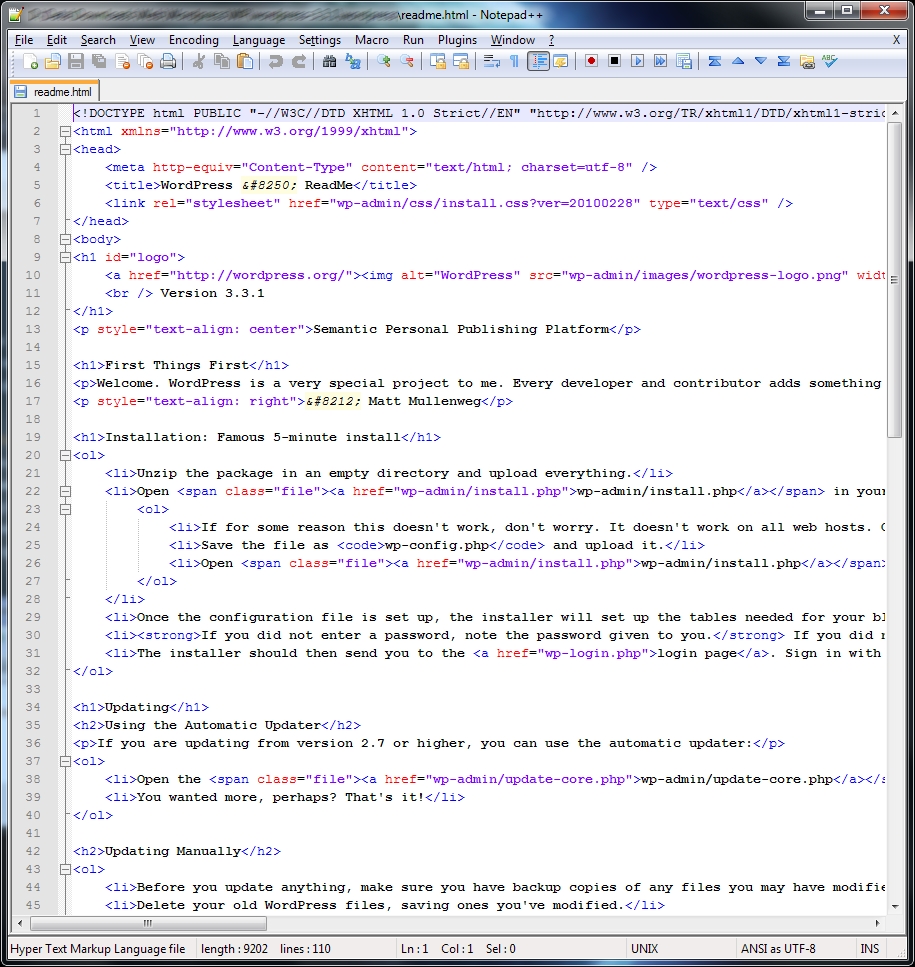The image size is (915, 967).
Task: Collapse the nested ol fold on line 23
Action: tap(65, 509)
